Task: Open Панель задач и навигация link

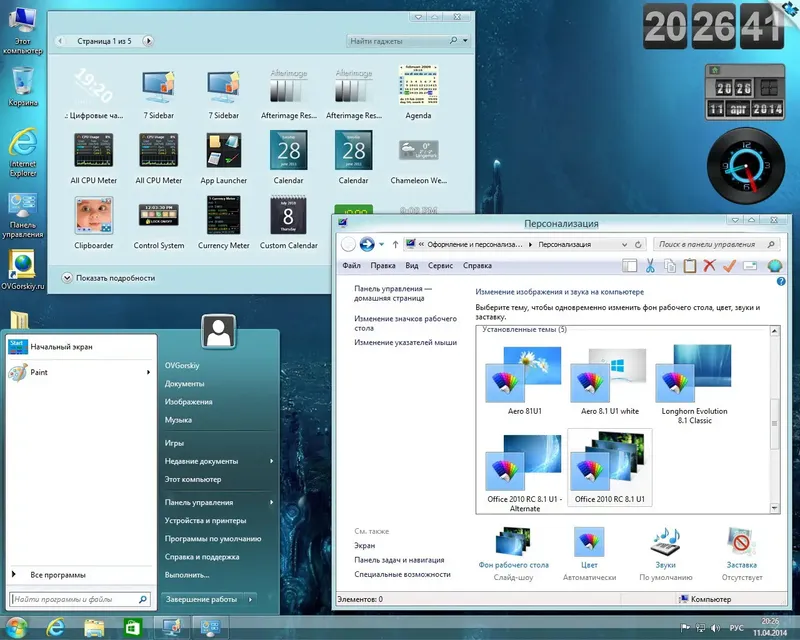Action: [399, 560]
